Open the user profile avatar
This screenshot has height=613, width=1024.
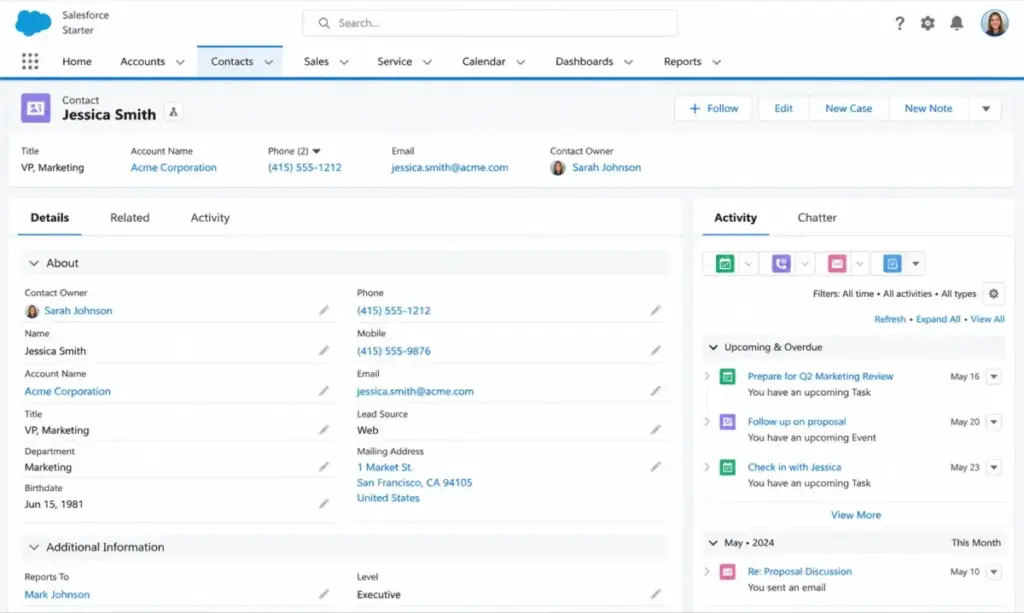[994, 24]
